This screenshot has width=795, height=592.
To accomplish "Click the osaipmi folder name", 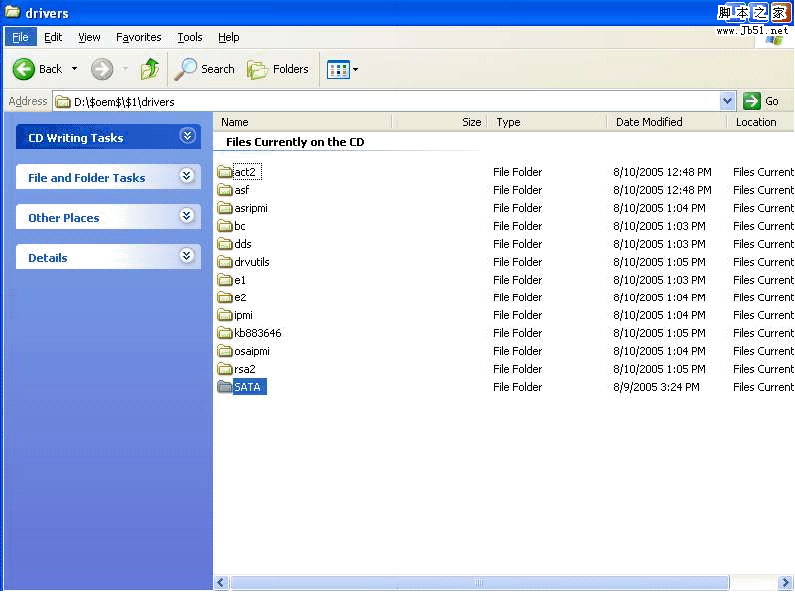I will coord(251,351).
